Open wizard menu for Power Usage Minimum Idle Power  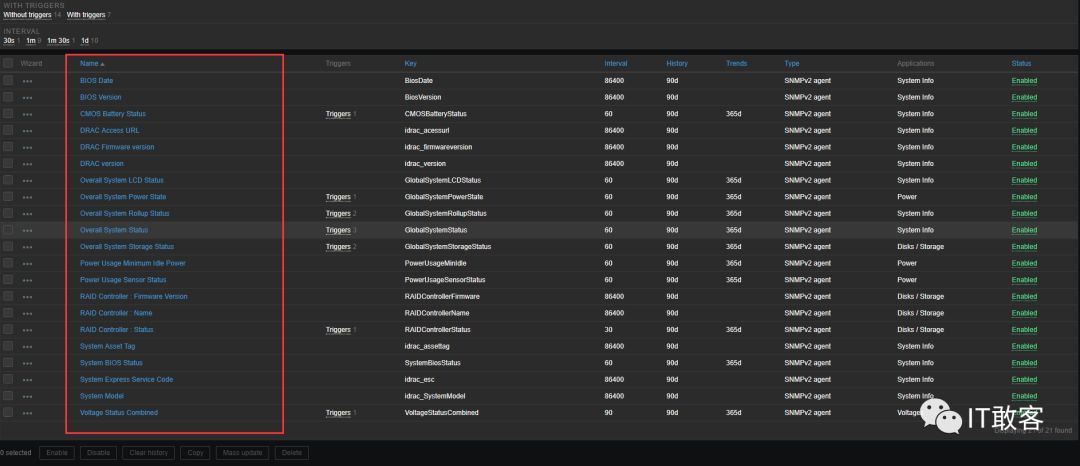click(27, 264)
